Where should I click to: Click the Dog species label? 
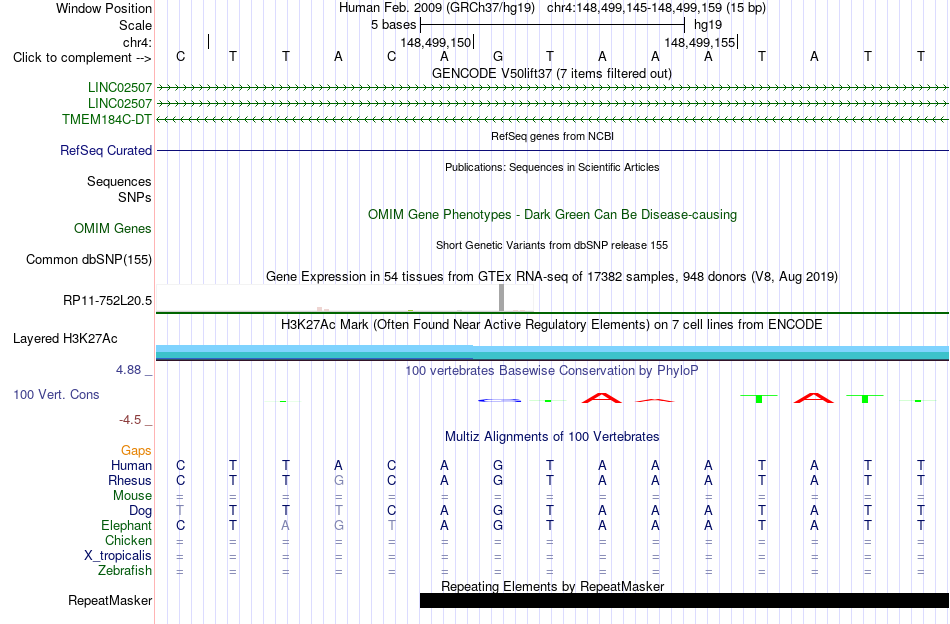(140, 511)
